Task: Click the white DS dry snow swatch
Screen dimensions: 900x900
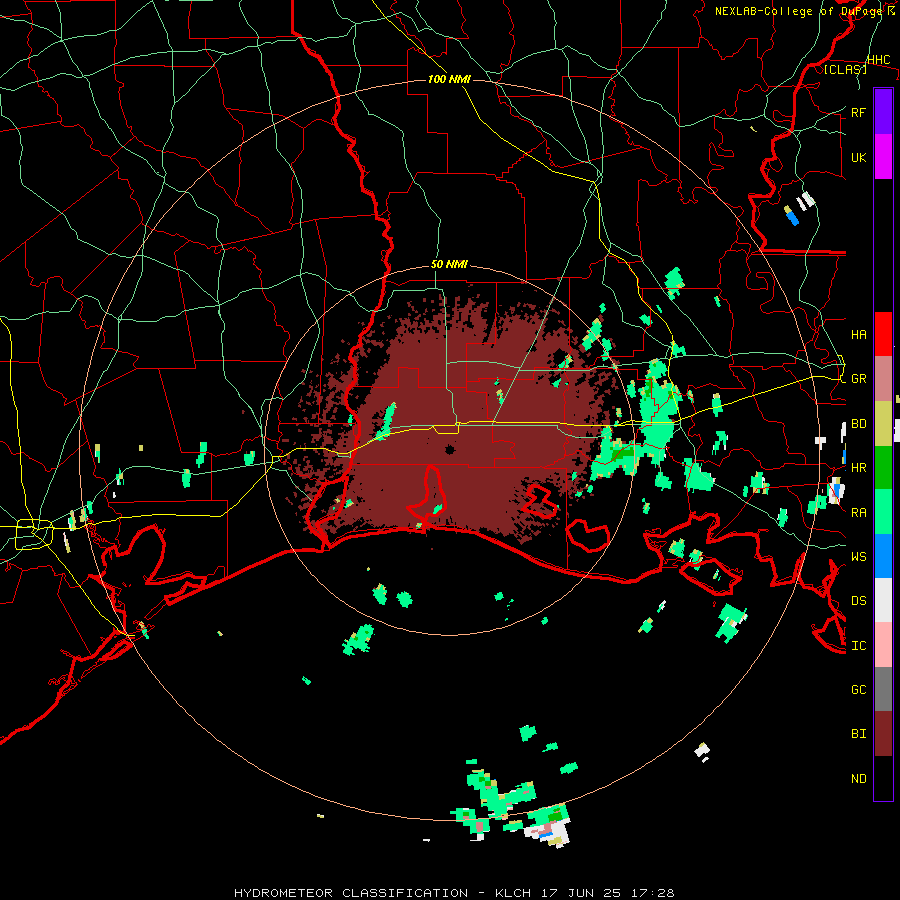Action: point(883,600)
